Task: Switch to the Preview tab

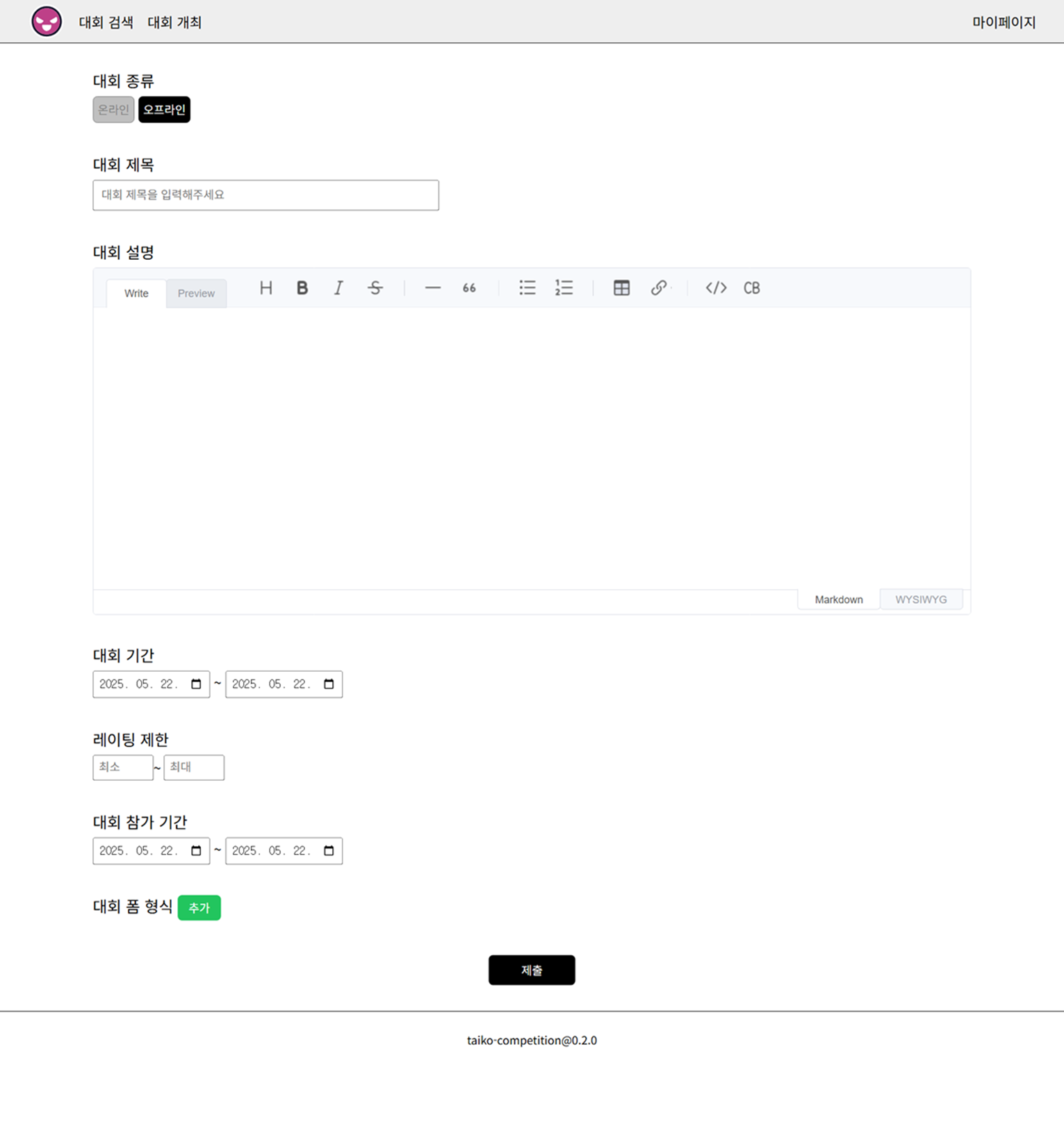Action: 196,294
